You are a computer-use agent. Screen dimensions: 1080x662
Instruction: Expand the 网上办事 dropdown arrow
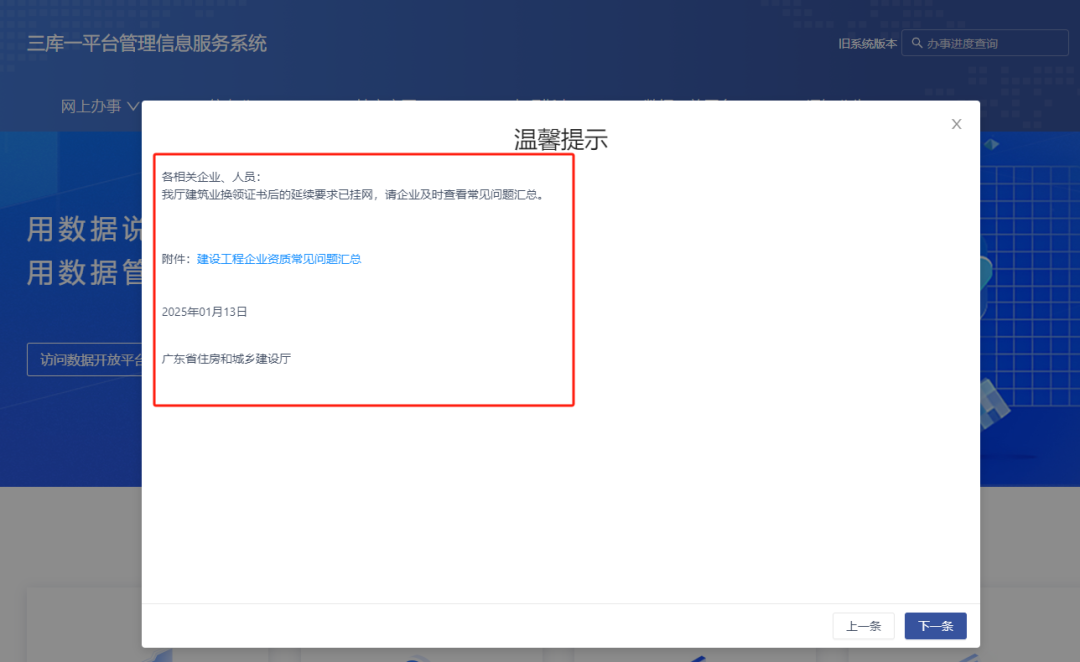[133, 106]
